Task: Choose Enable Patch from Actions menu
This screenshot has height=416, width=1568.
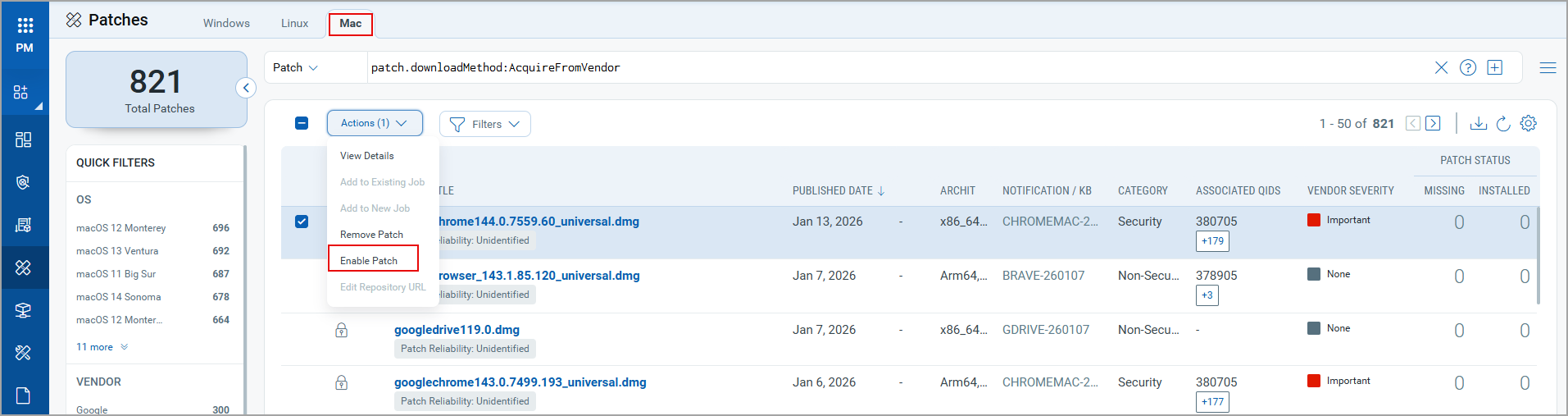Action: [x=369, y=260]
